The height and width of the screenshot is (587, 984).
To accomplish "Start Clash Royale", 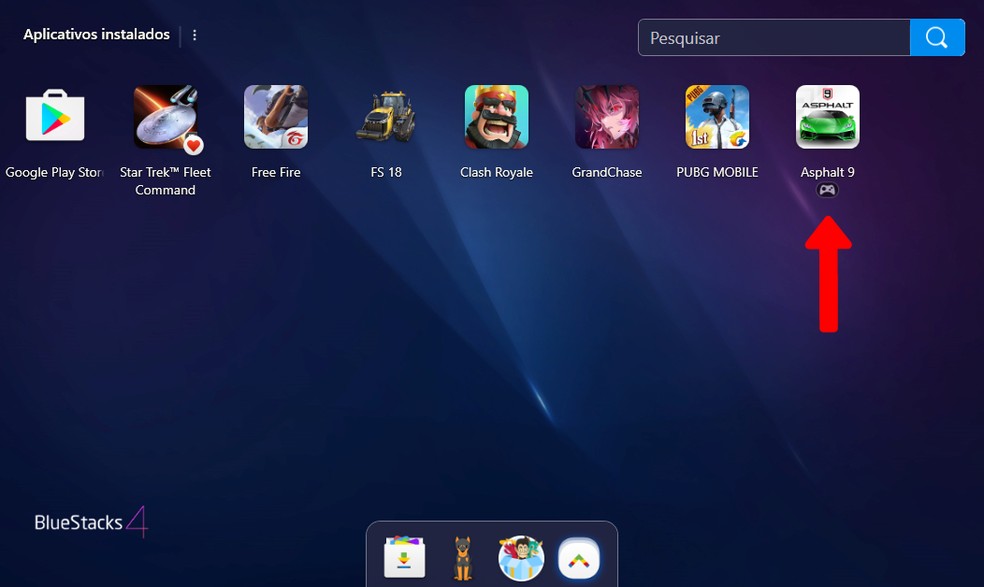I will pyautogui.click(x=496, y=117).
